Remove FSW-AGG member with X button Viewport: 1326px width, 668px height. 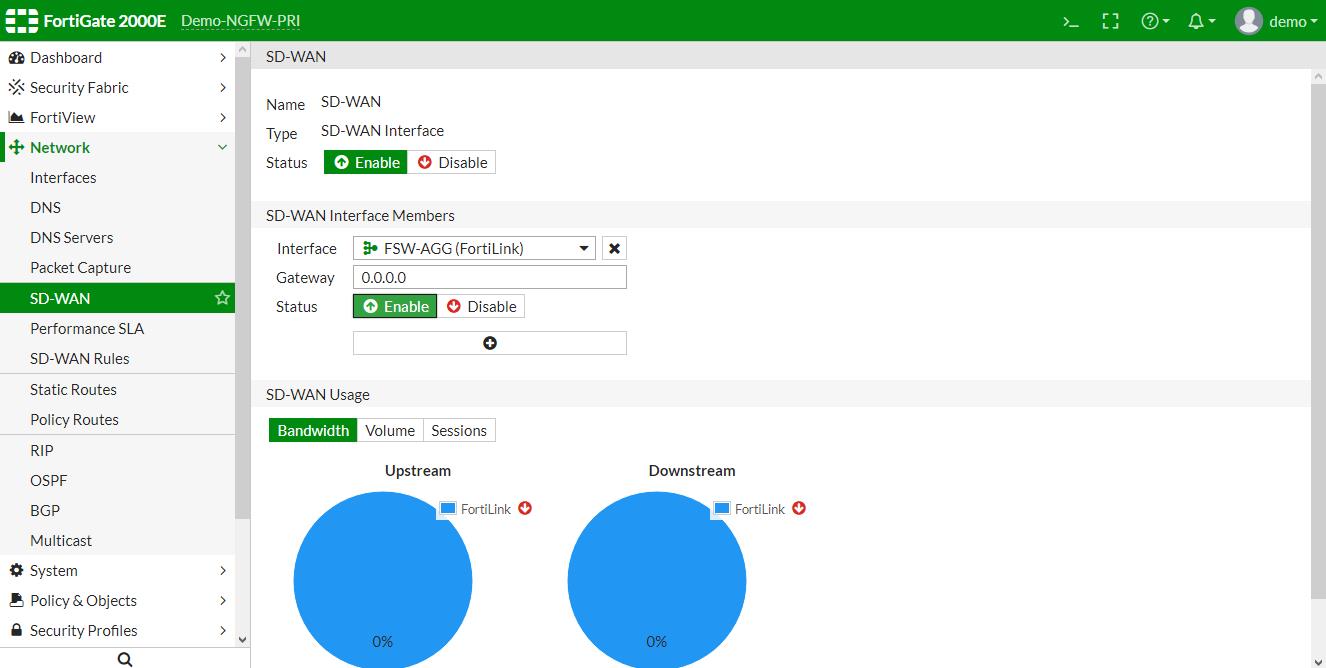[x=615, y=249]
